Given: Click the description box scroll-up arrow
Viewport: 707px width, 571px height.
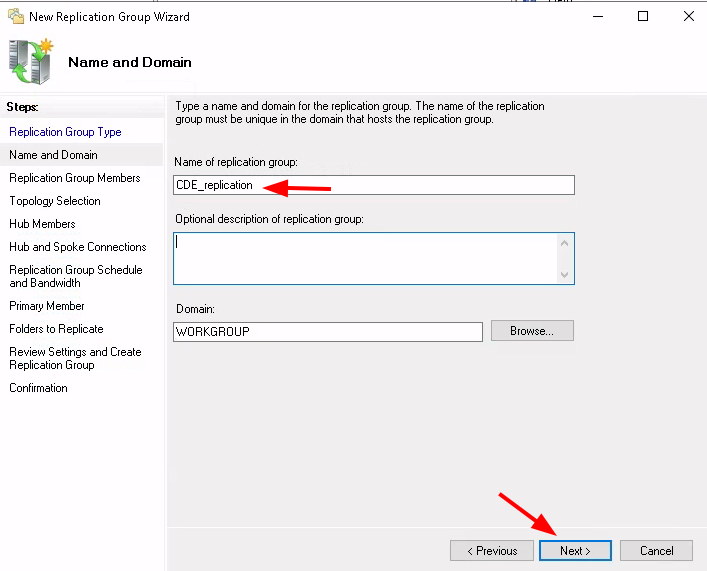Looking at the screenshot, I should click(x=564, y=244).
